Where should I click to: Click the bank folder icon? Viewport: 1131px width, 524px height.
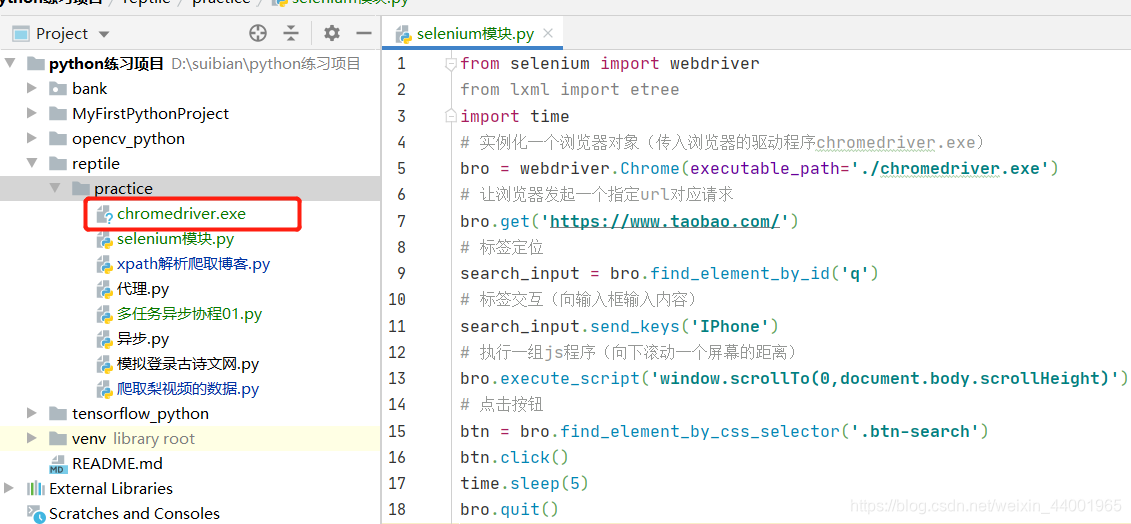point(58,89)
